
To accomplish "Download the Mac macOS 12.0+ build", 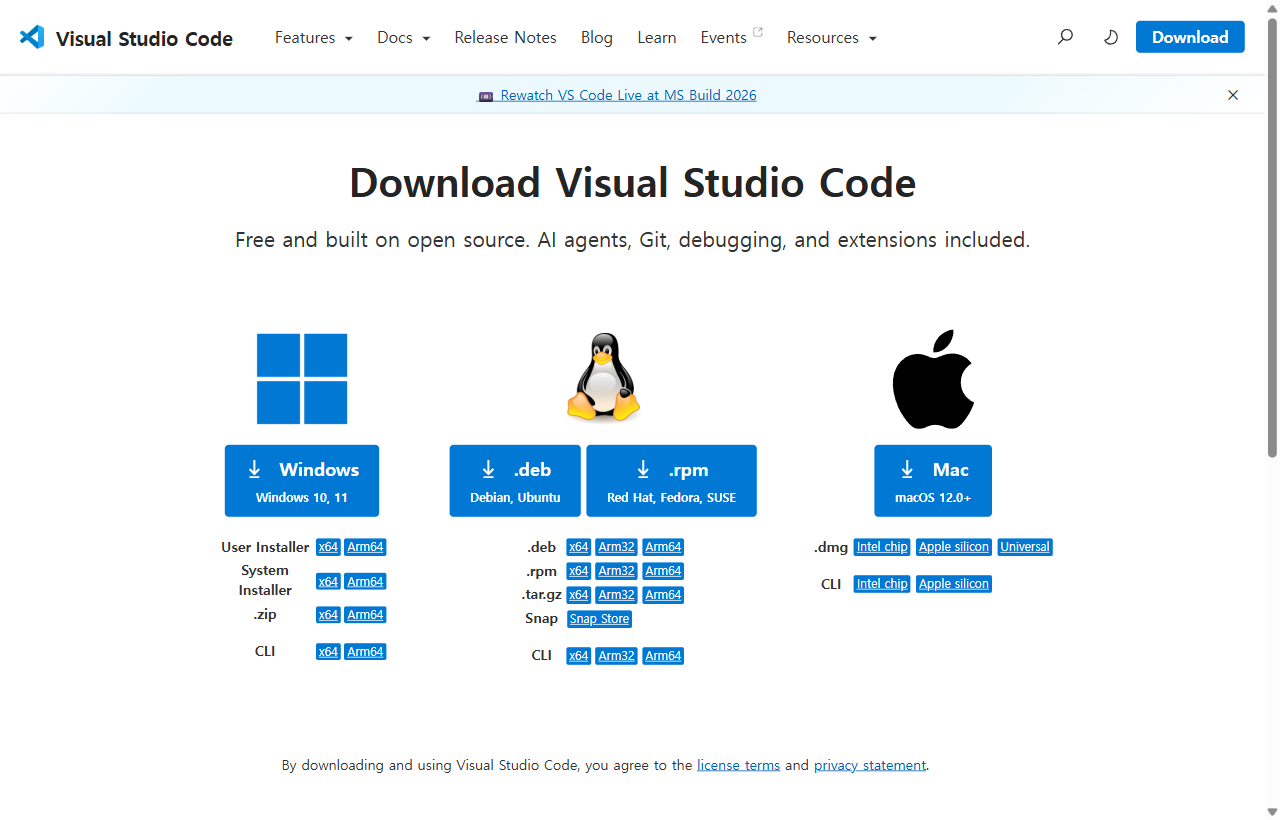I will 933,481.
